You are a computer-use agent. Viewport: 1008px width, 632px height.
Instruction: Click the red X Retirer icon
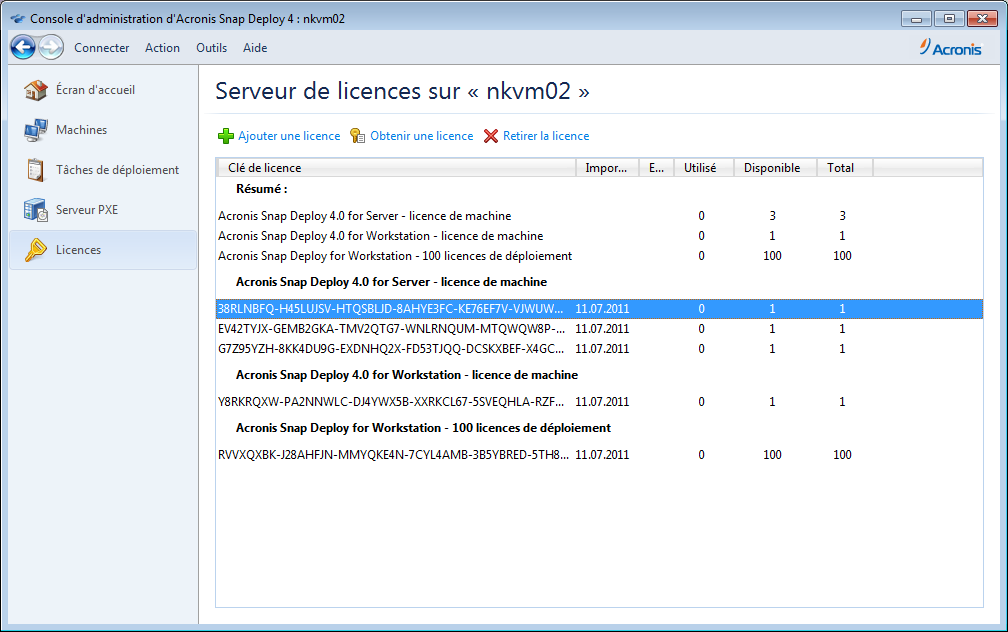(491, 136)
